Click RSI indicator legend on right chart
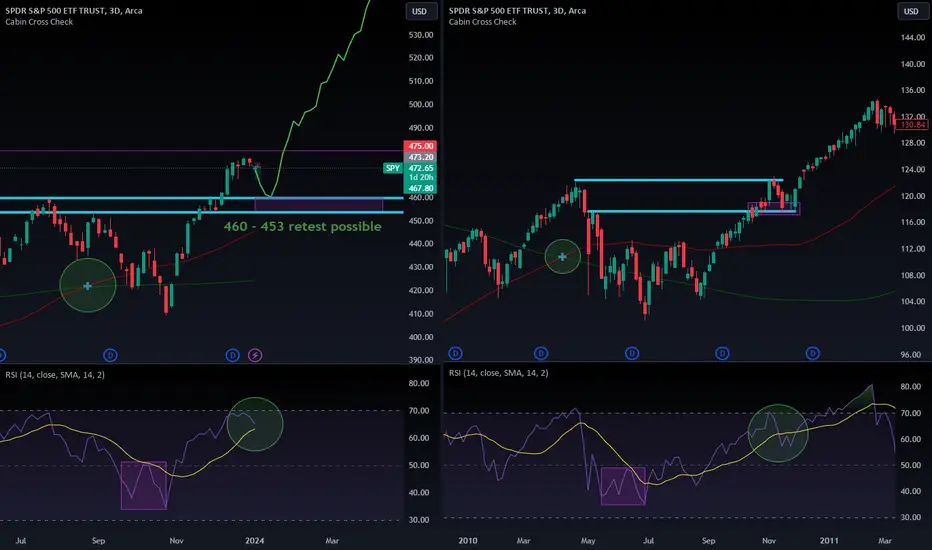932x550 pixels. pyautogui.click(x=498, y=373)
